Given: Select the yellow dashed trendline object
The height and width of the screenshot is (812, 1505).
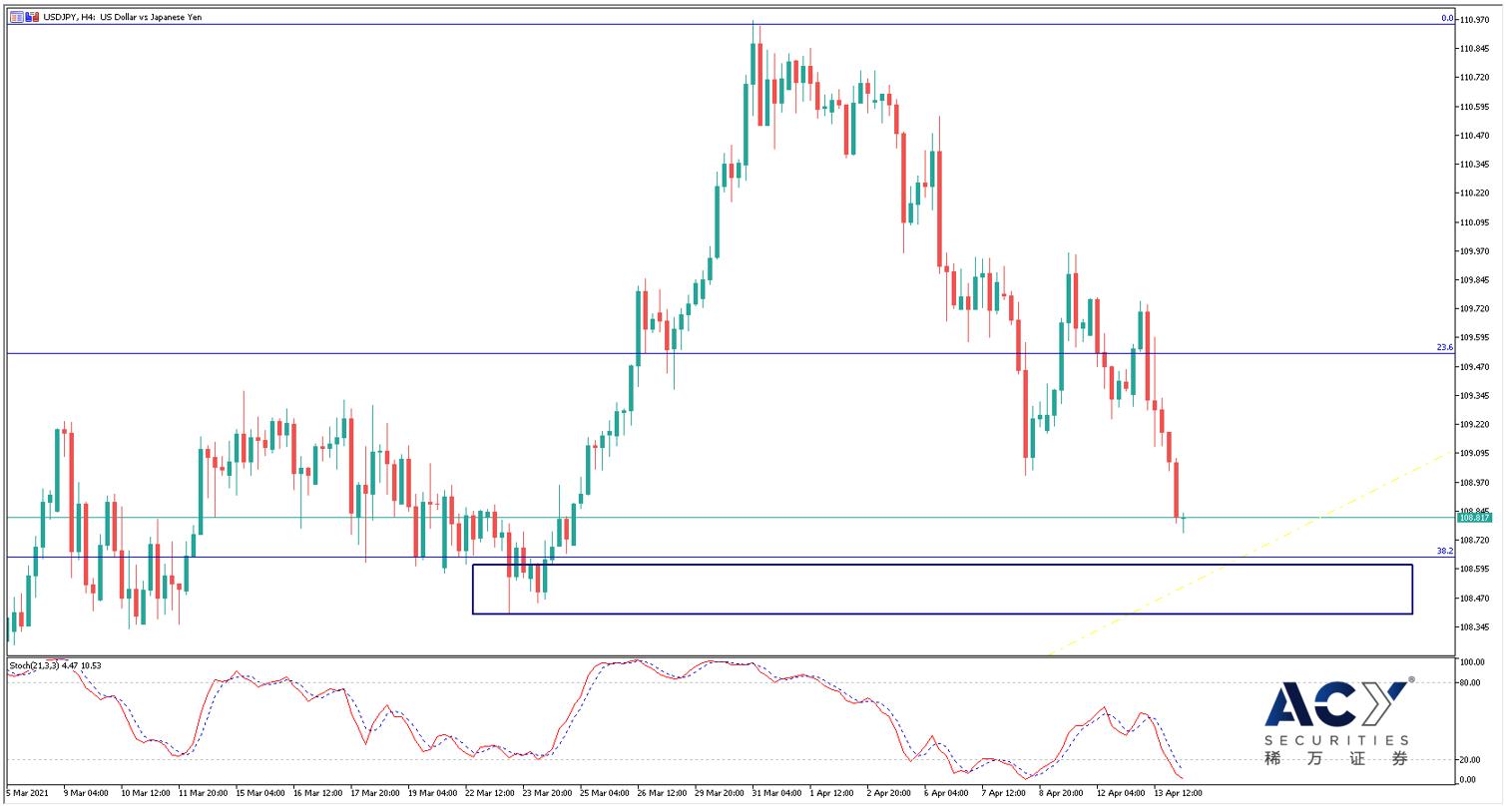Looking at the screenshot, I should click(x=1252, y=553).
